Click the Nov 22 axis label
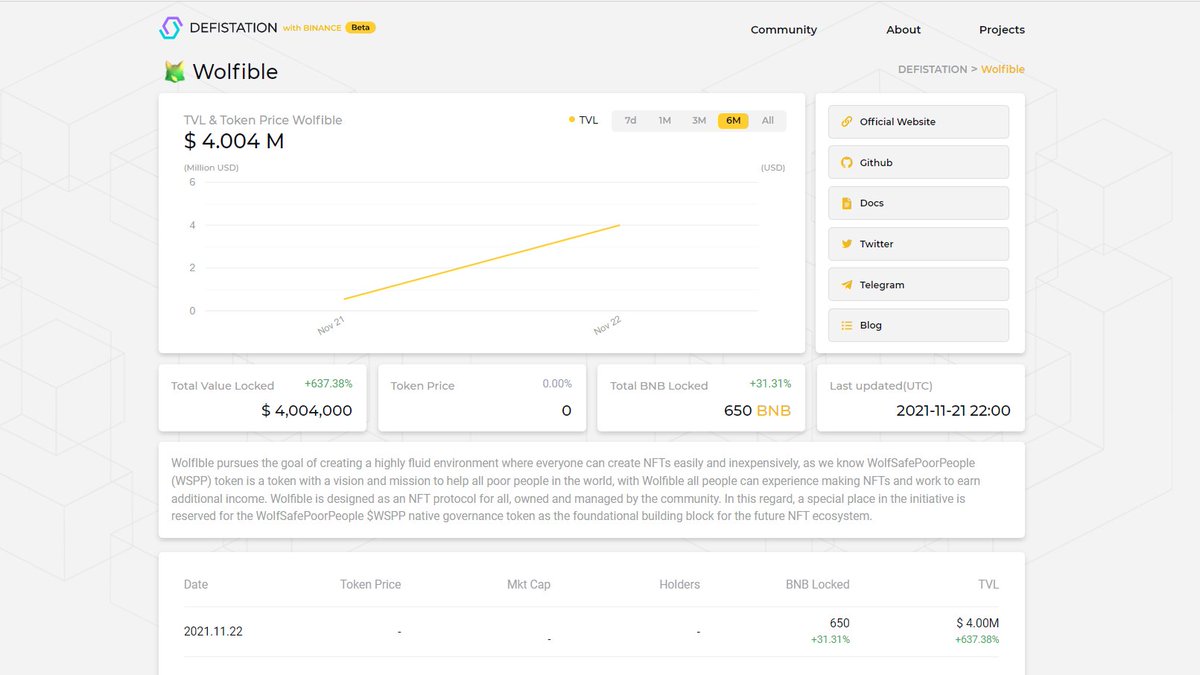Image resolution: width=1200 pixels, height=675 pixels. 608,326
